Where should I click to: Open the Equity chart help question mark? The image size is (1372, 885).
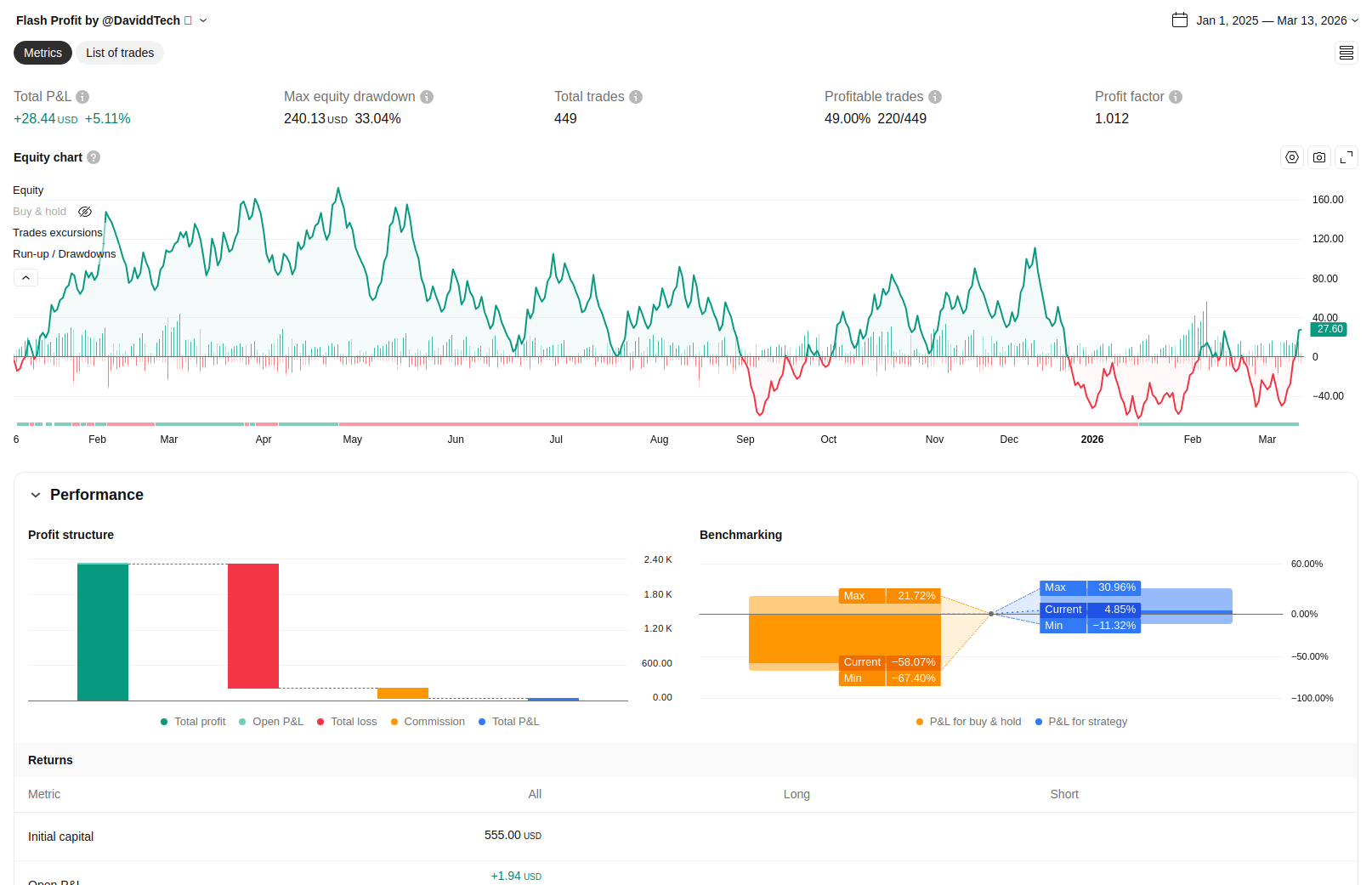tap(94, 157)
